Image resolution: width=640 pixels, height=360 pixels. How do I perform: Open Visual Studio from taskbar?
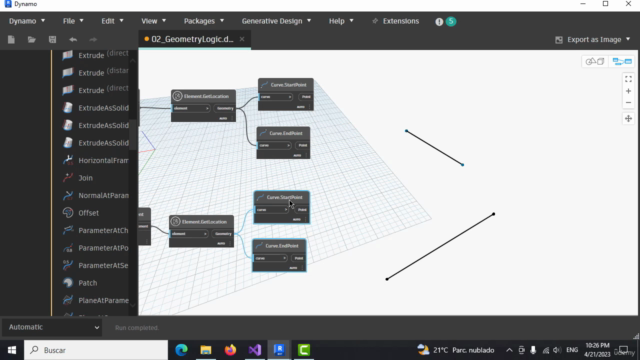tap(255, 350)
